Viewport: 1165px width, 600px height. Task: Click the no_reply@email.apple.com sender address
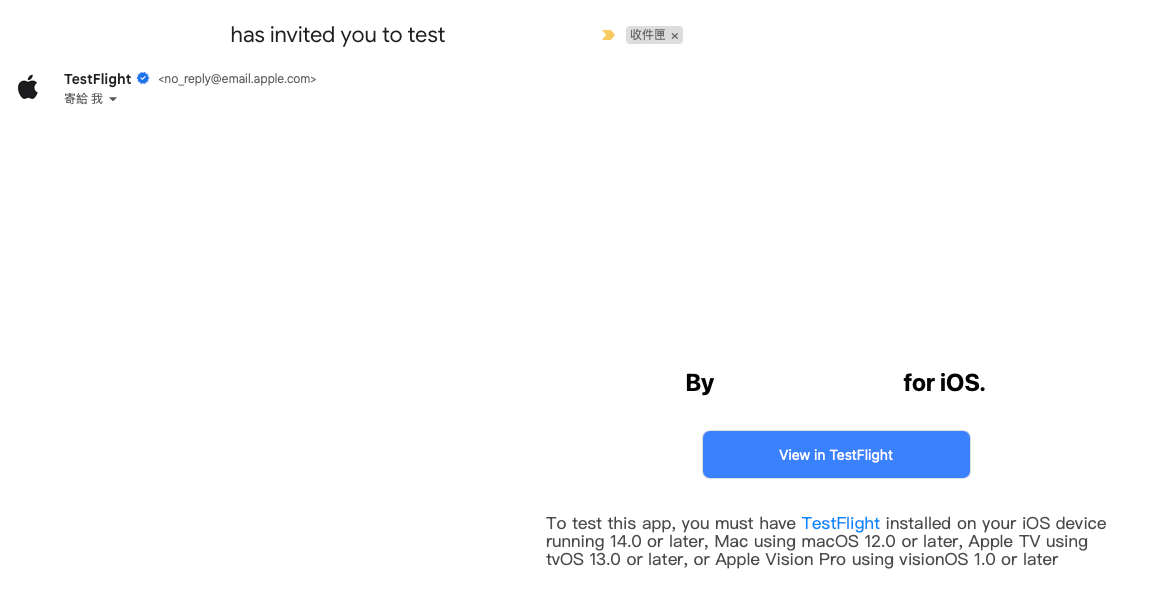pyautogui.click(x=237, y=79)
